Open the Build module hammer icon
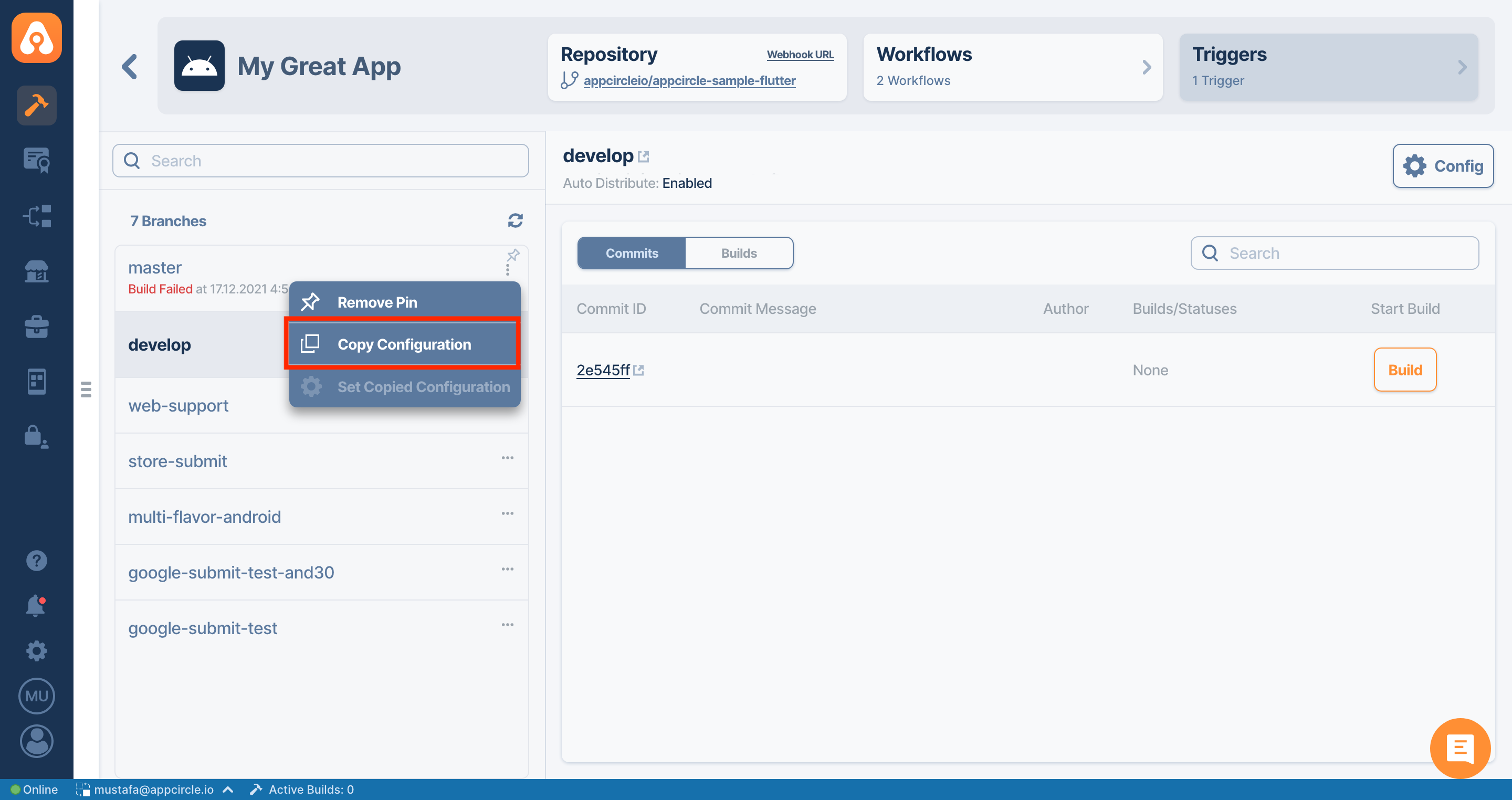Screen dimensions: 1512x800 coord(36,106)
